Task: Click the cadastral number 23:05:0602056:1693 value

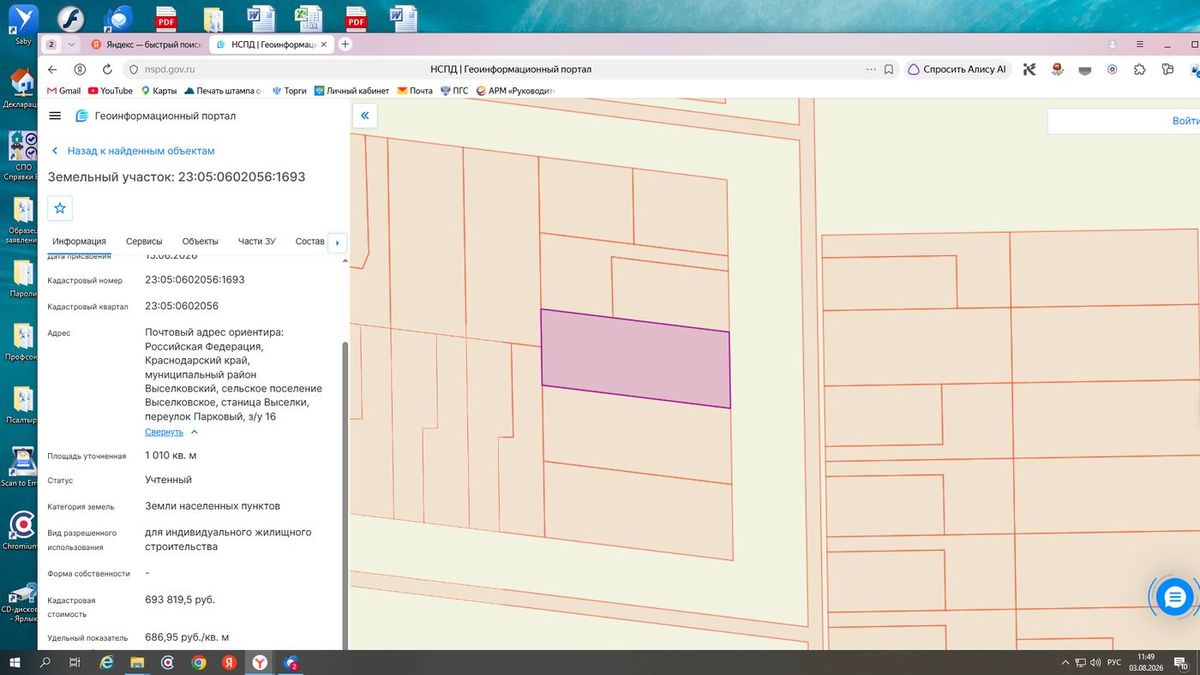Action: pyautogui.click(x=195, y=280)
